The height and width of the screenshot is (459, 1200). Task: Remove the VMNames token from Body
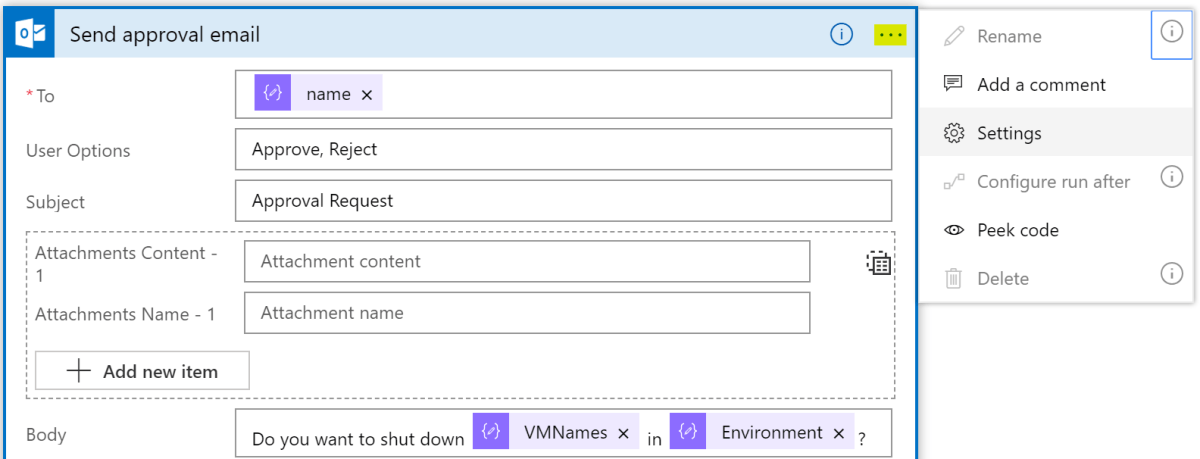[623, 433]
